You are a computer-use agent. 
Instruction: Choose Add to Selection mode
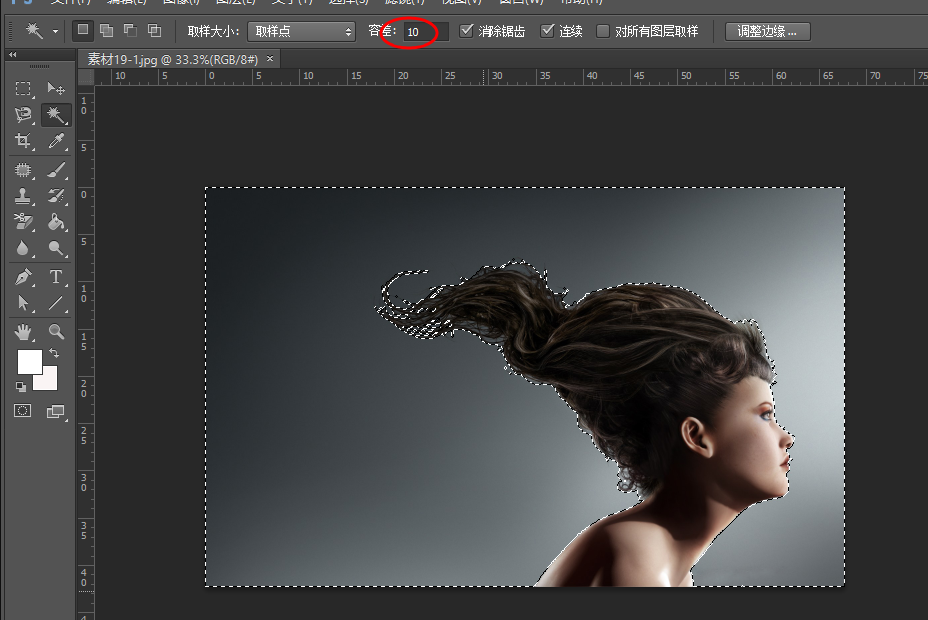pos(107,30)
